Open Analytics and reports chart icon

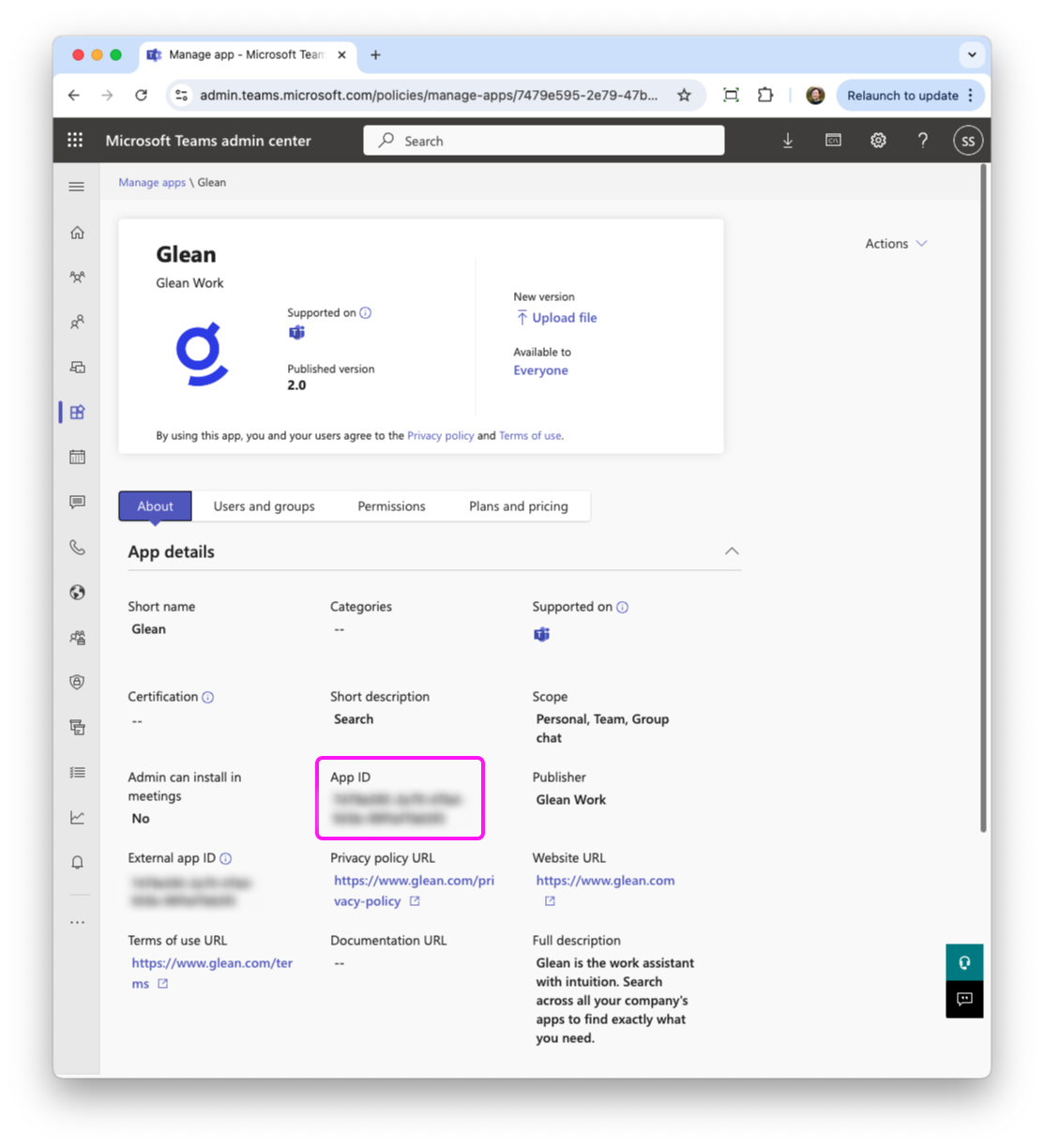point(77,817)
